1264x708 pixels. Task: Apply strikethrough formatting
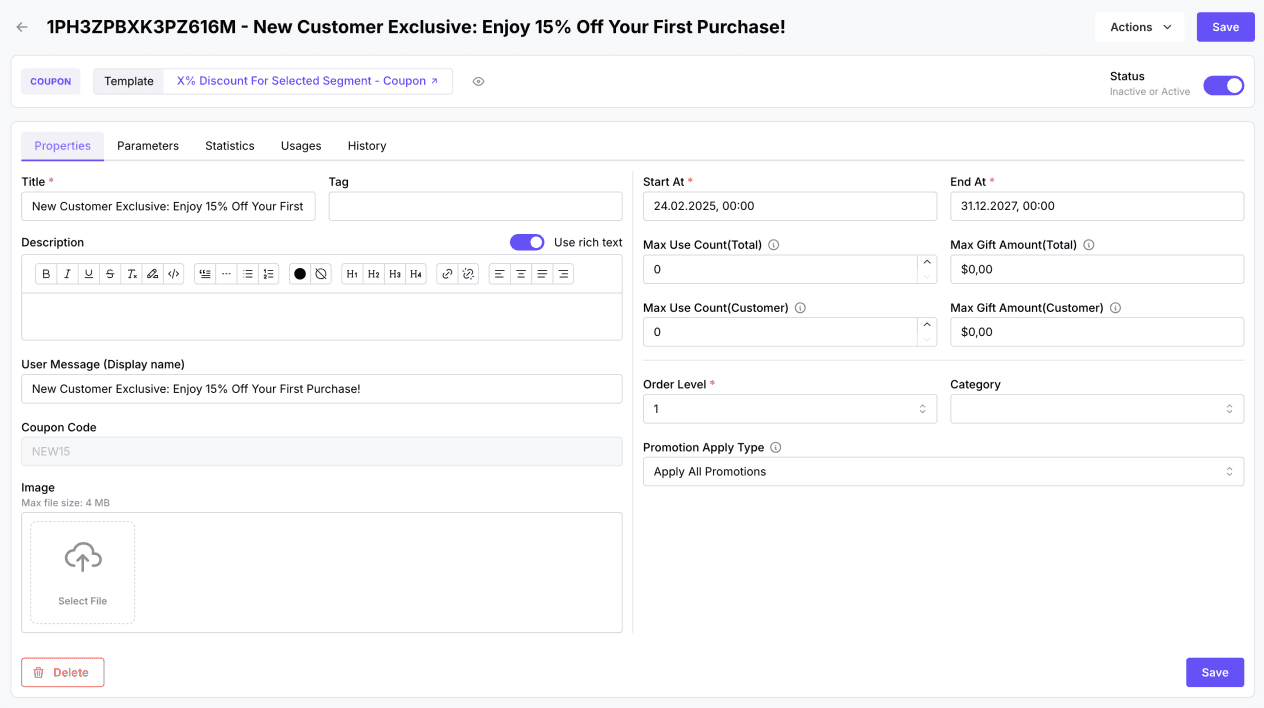110,274
